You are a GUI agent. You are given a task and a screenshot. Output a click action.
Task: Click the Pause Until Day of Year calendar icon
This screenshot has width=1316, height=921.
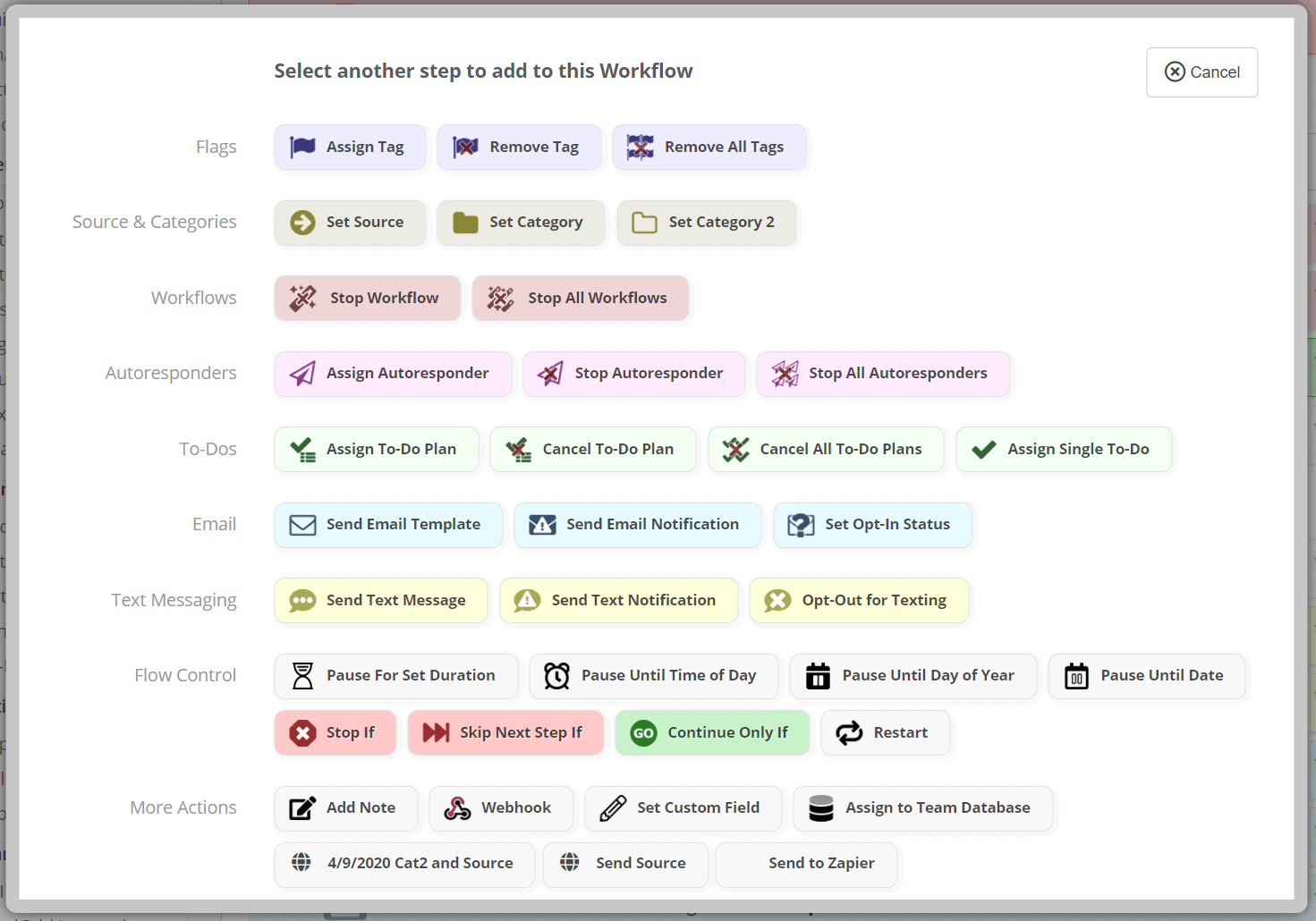click(x=818, y=676)
